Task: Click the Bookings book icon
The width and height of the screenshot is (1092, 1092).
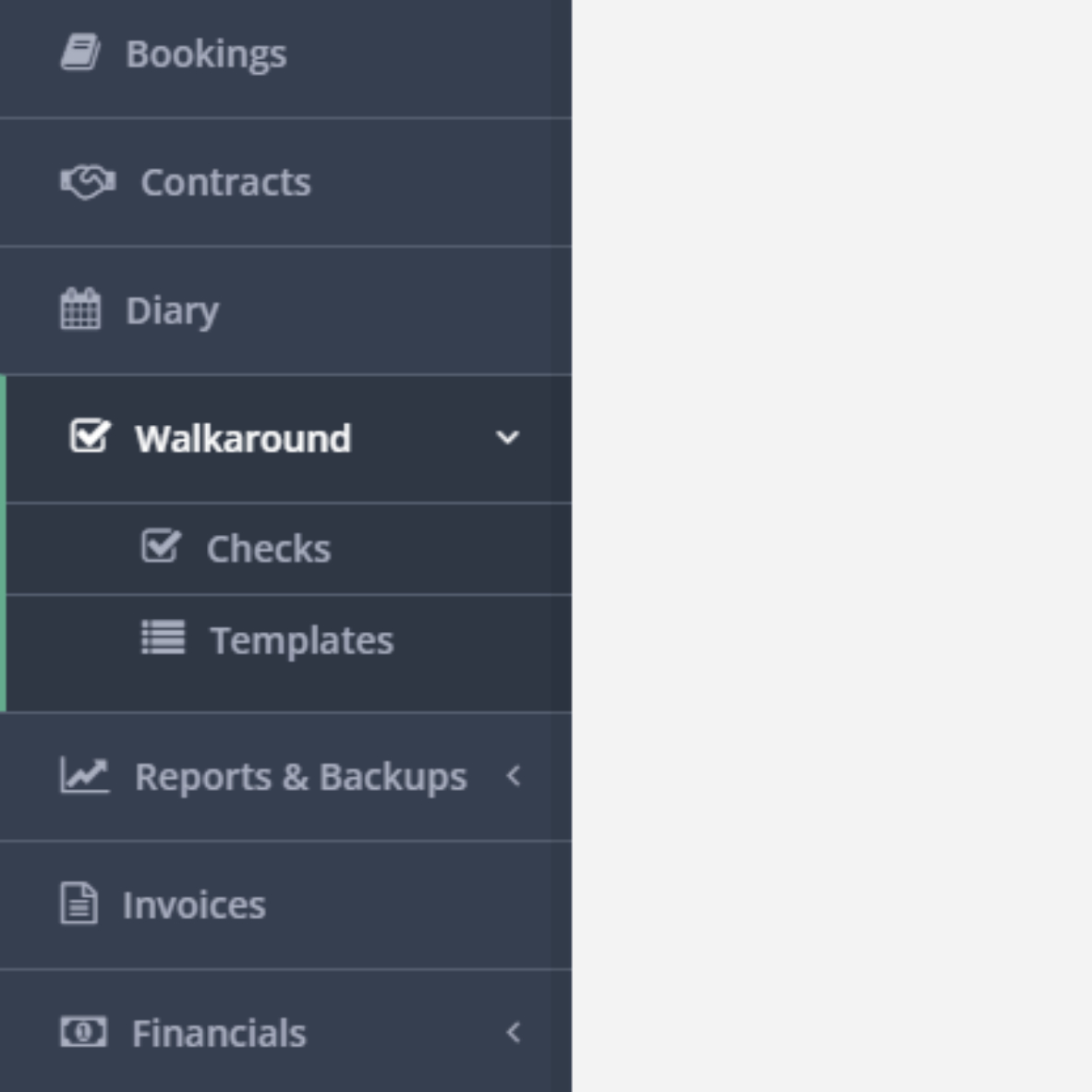Action: coord(80,53)
